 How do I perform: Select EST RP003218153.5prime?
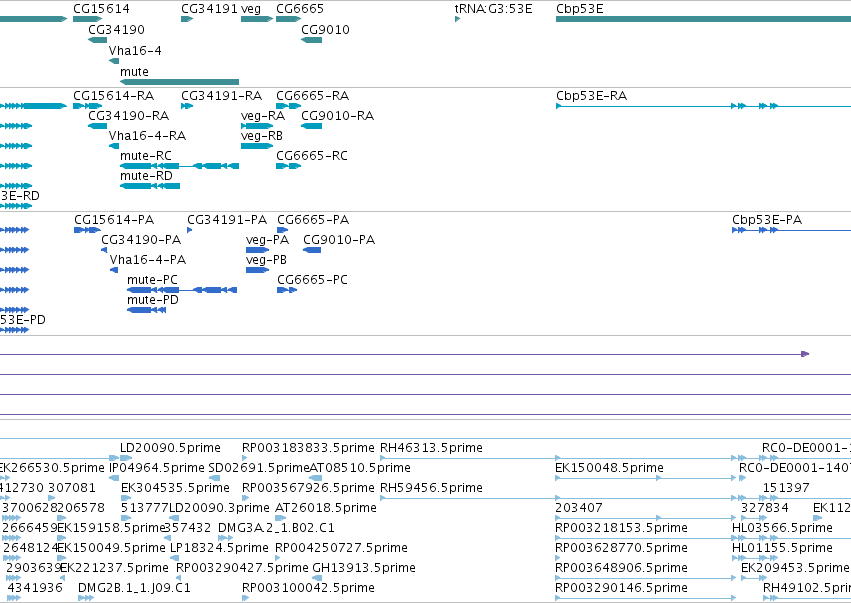point(621,528)
